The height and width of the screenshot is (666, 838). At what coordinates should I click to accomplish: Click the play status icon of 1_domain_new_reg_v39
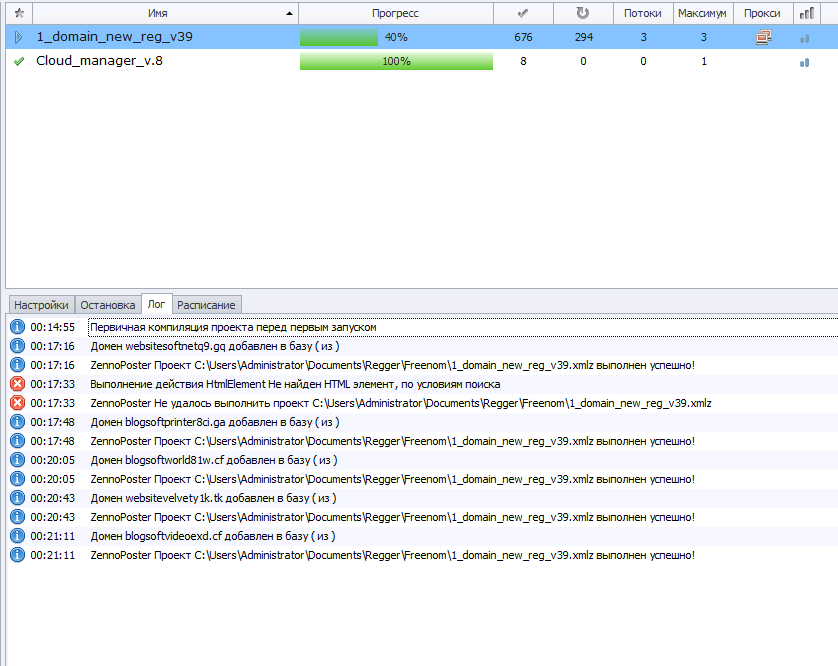coord(19,37)
